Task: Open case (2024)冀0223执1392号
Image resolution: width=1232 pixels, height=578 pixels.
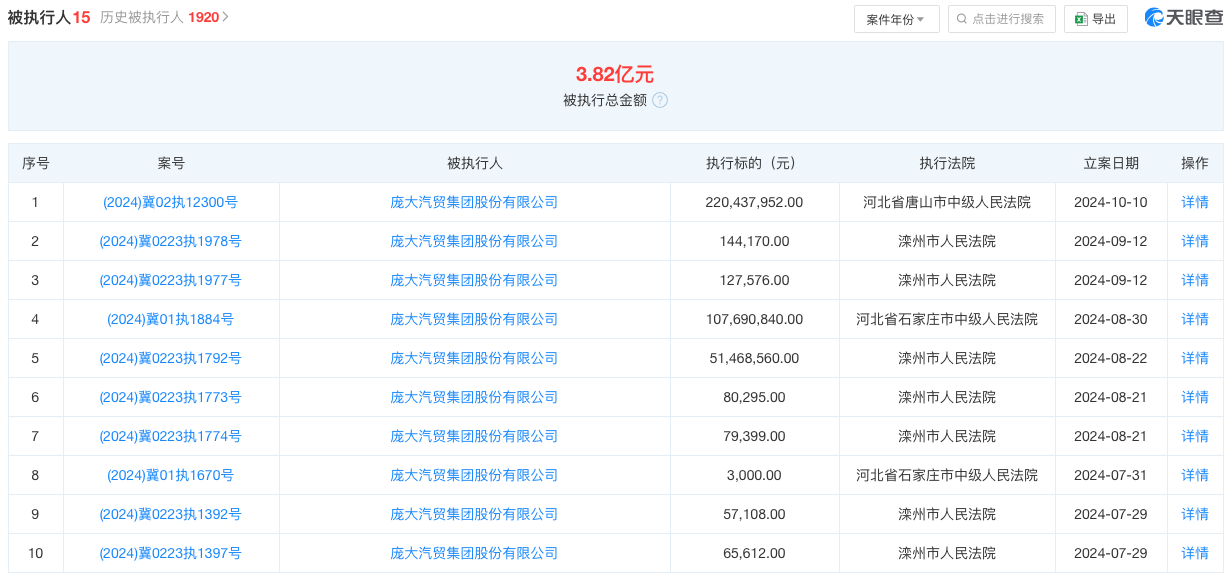Action: click(170, 514)
